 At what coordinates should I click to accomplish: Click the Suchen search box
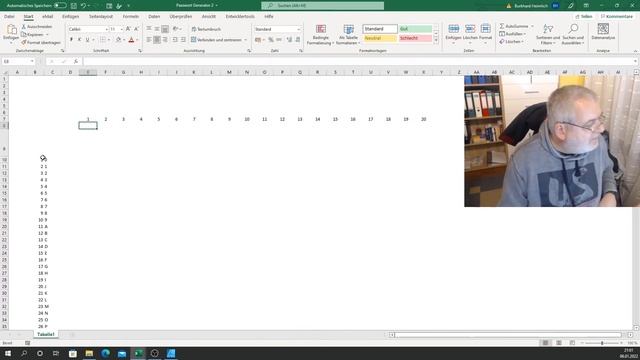click(x=322, y=6)
